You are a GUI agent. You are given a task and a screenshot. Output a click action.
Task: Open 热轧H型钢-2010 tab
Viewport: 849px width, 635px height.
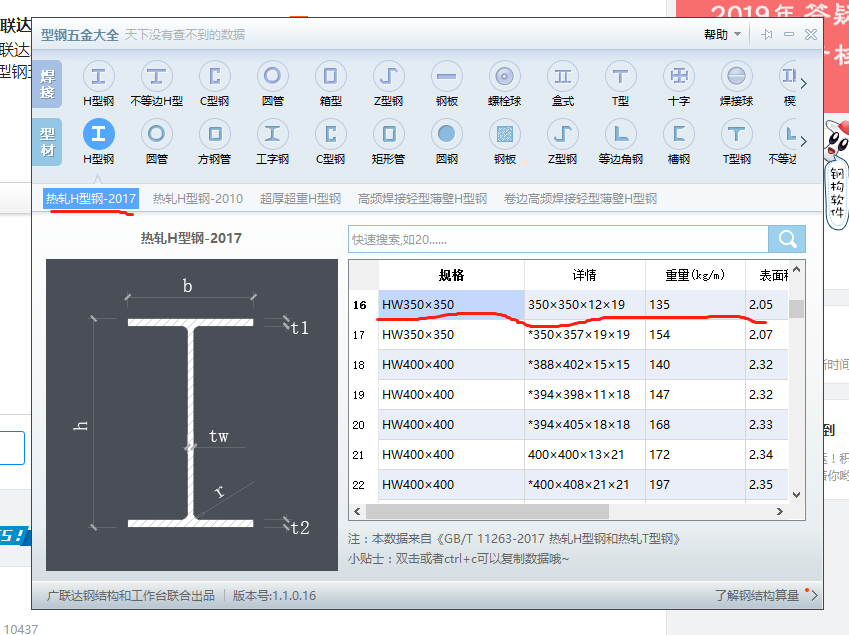click(x=198, y=199)
